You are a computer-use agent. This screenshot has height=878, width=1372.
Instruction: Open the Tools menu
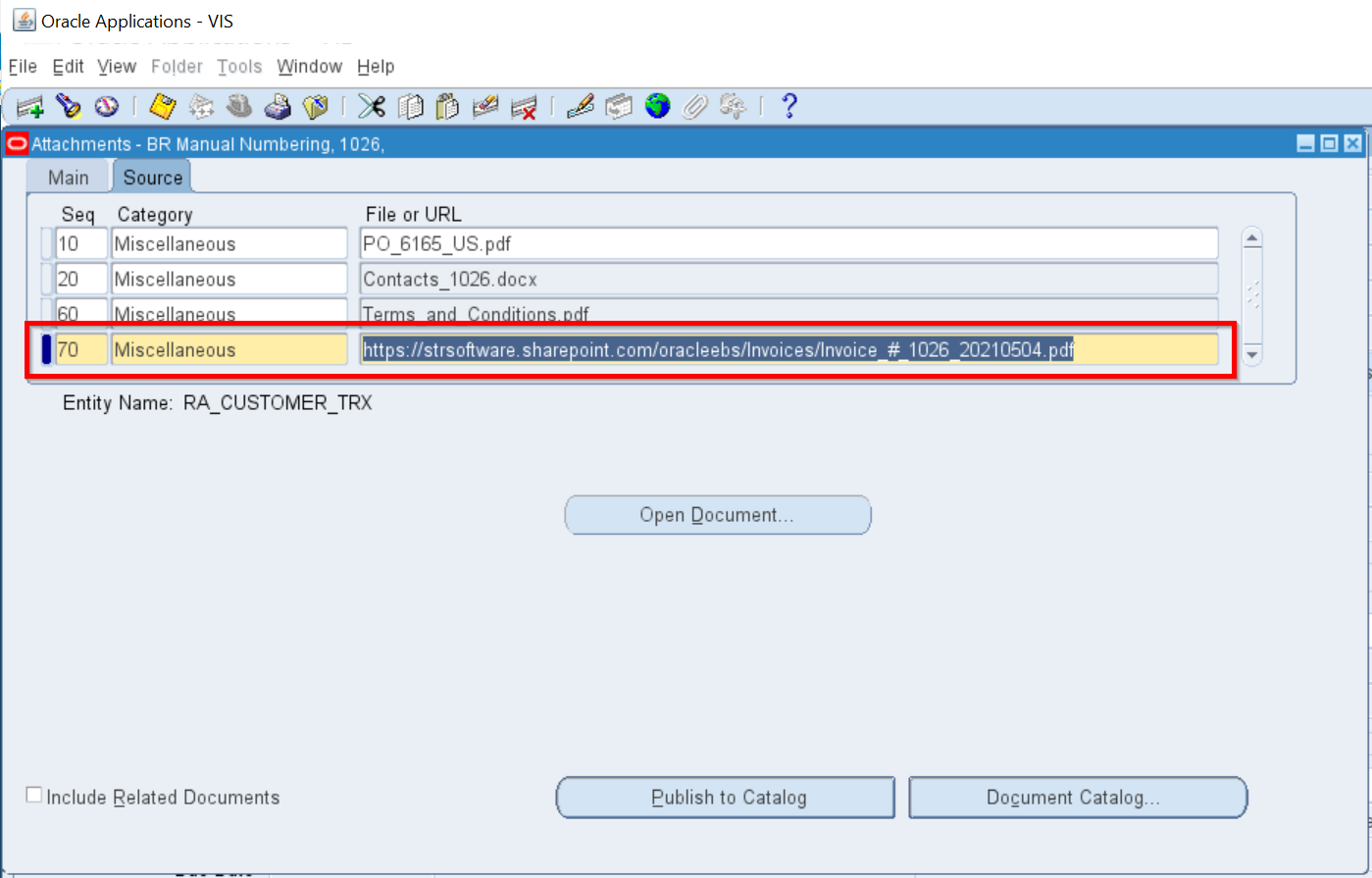coord(239,67)
